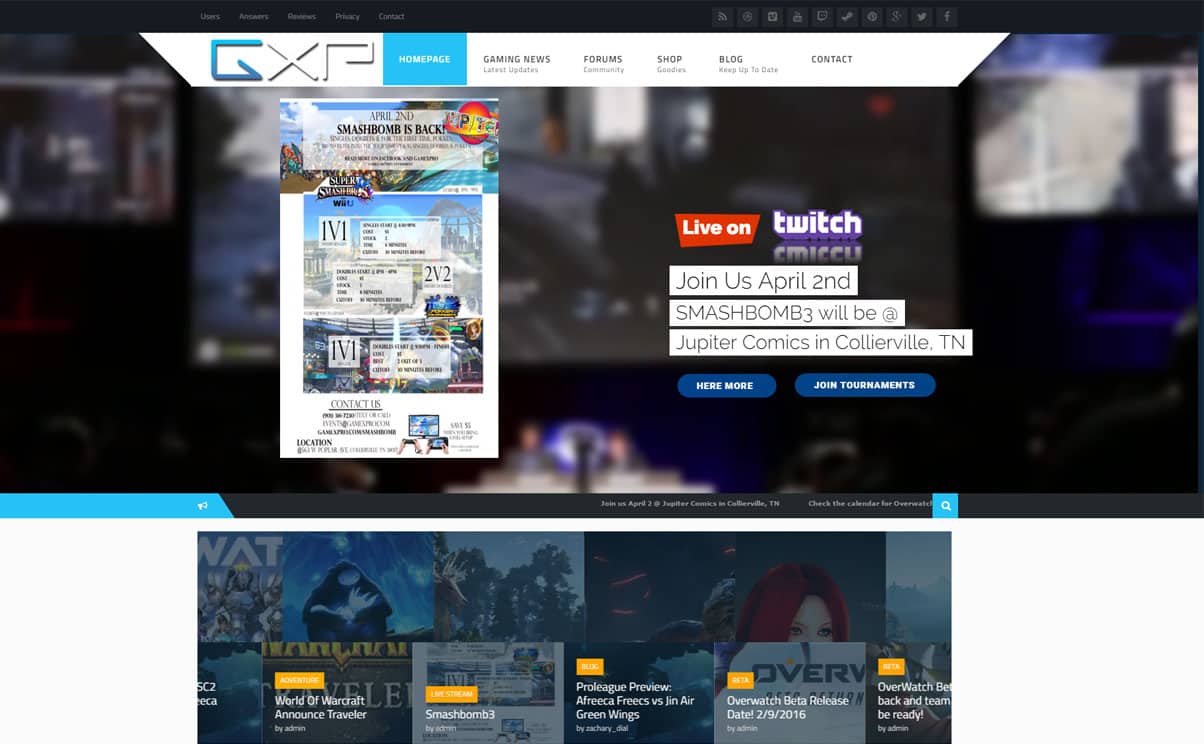The image size is (1204, 744).
Task: Visit the YouTube channel icon
Action: [x=797, y=16]
